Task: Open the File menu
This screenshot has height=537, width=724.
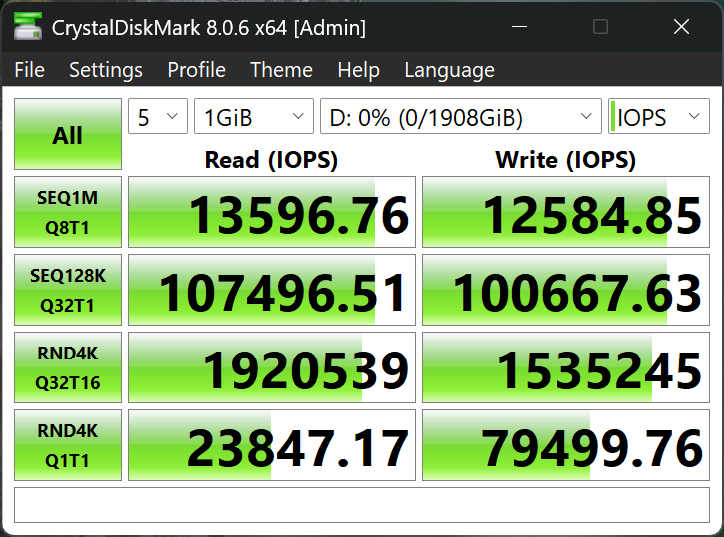Action: click(x=30, y=70)
